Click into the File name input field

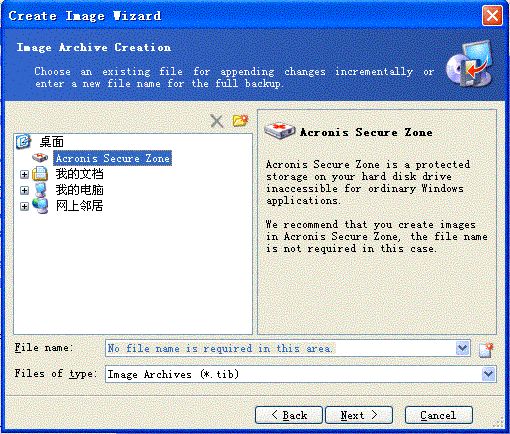(x=281, y=348)
